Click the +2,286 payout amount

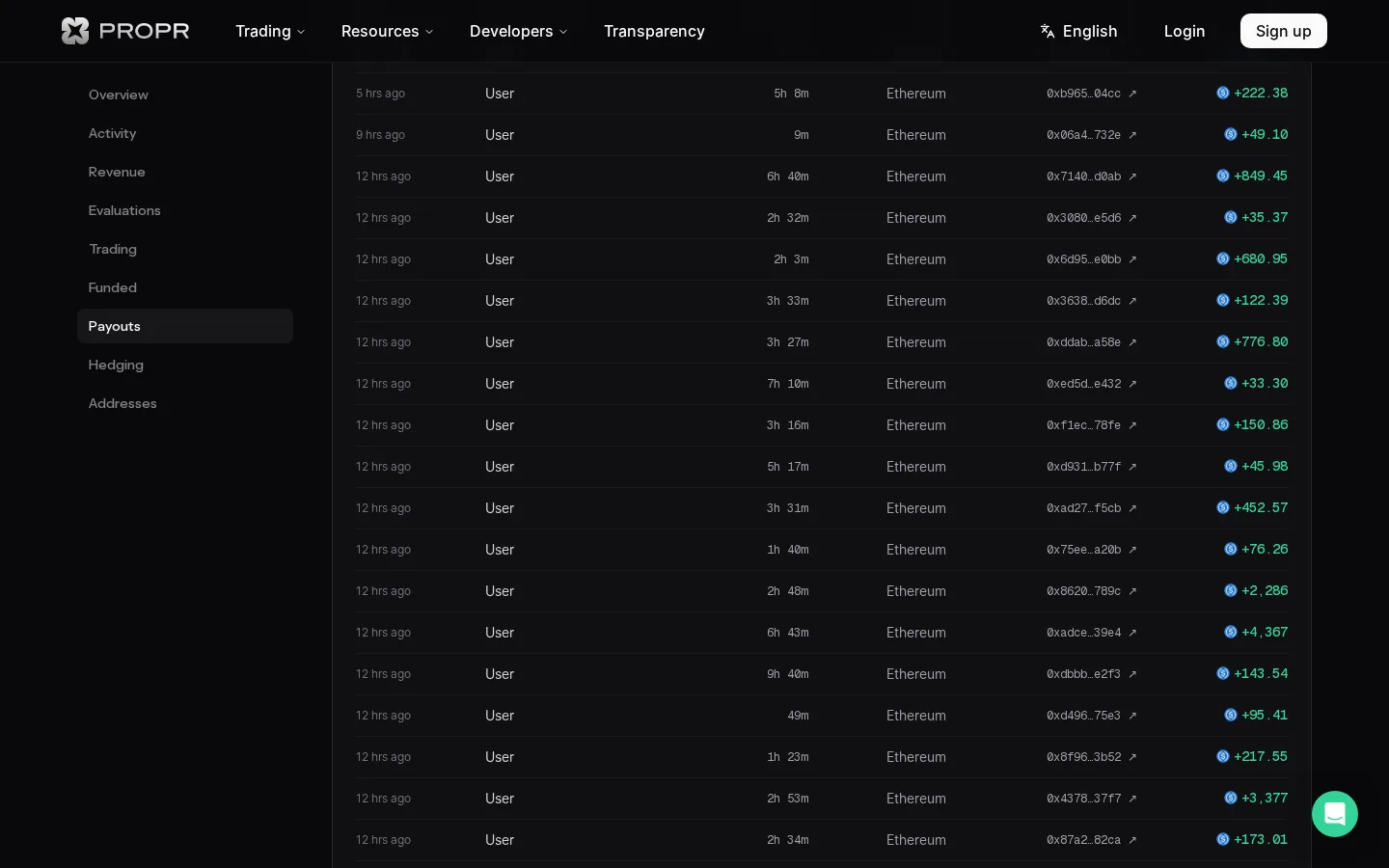pos(1265,590)
